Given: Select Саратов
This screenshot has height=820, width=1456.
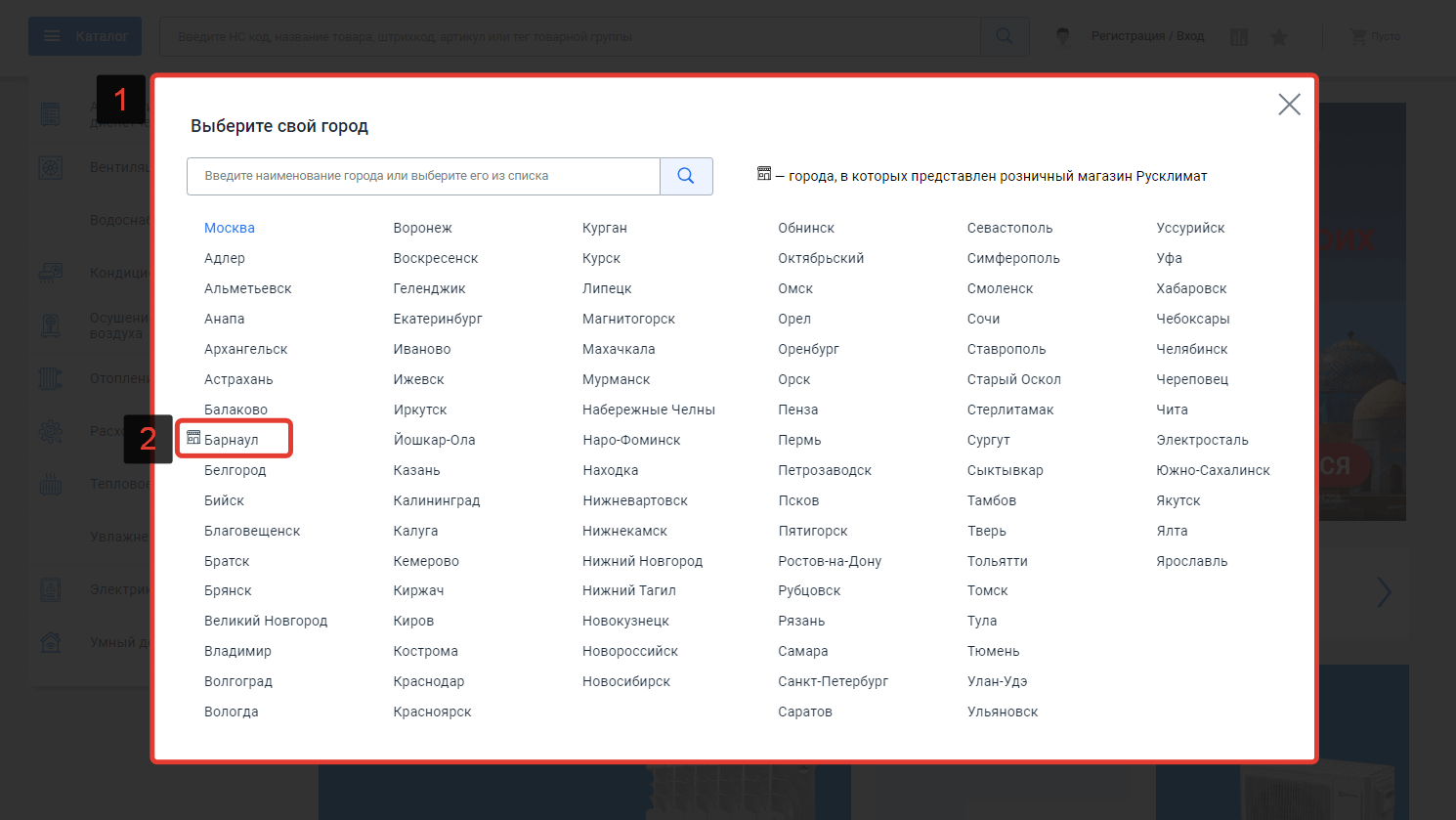Looking at the screenshot, I should [x=805, y=712].
